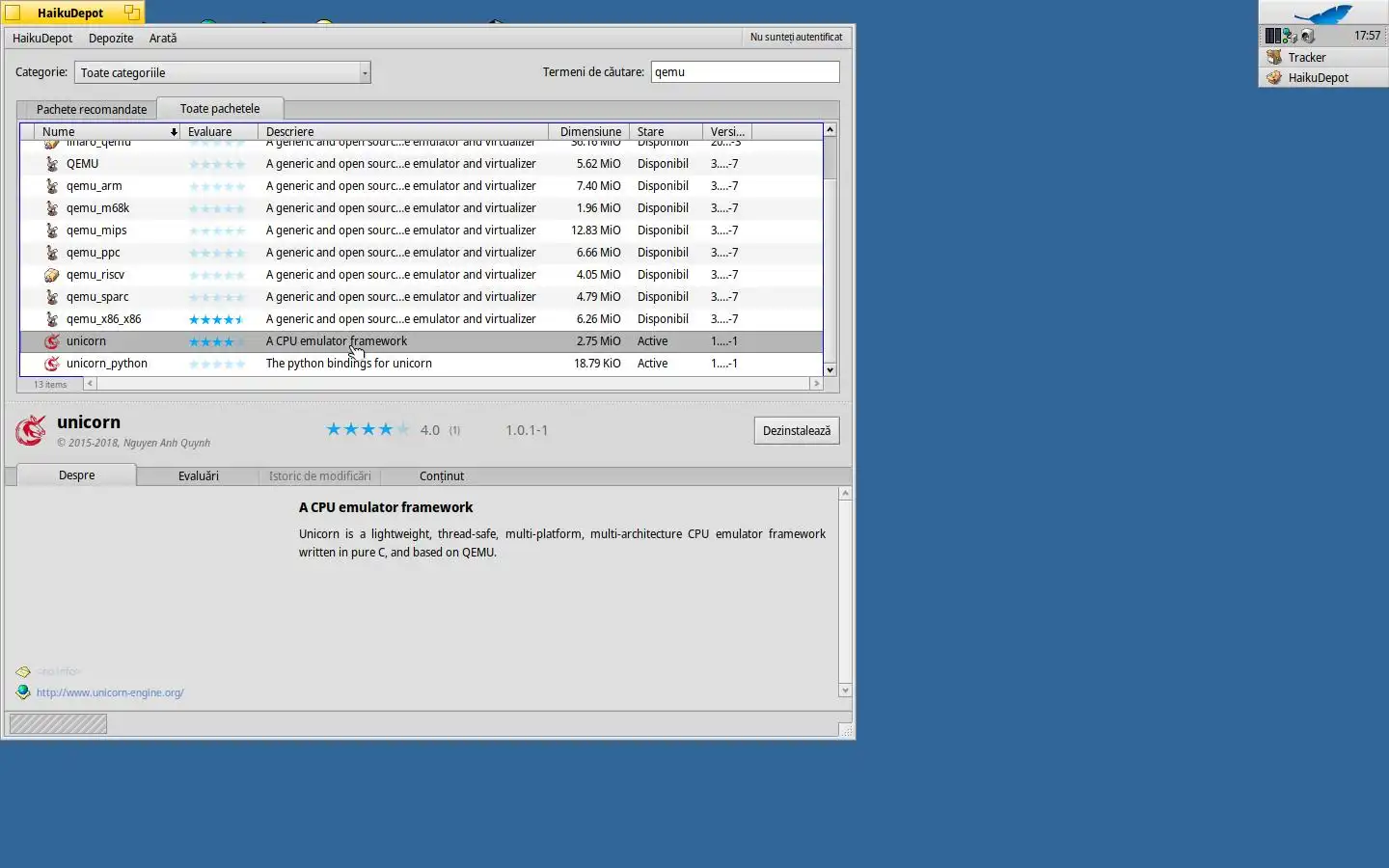The image size is (1389, 868).
Task: Sort packages by the Evaluare column
Action: pyautogui.click(x=218, y=131)
